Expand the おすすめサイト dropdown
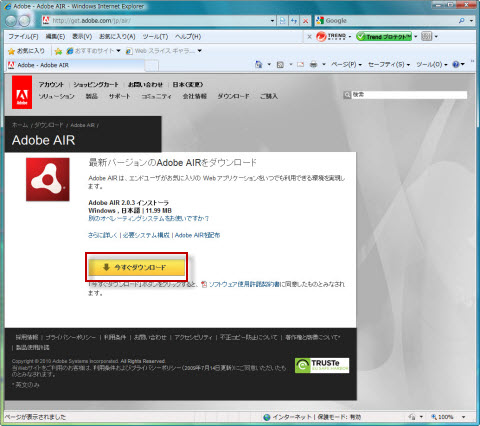This screenshot has height=426, width=480. 118,51
